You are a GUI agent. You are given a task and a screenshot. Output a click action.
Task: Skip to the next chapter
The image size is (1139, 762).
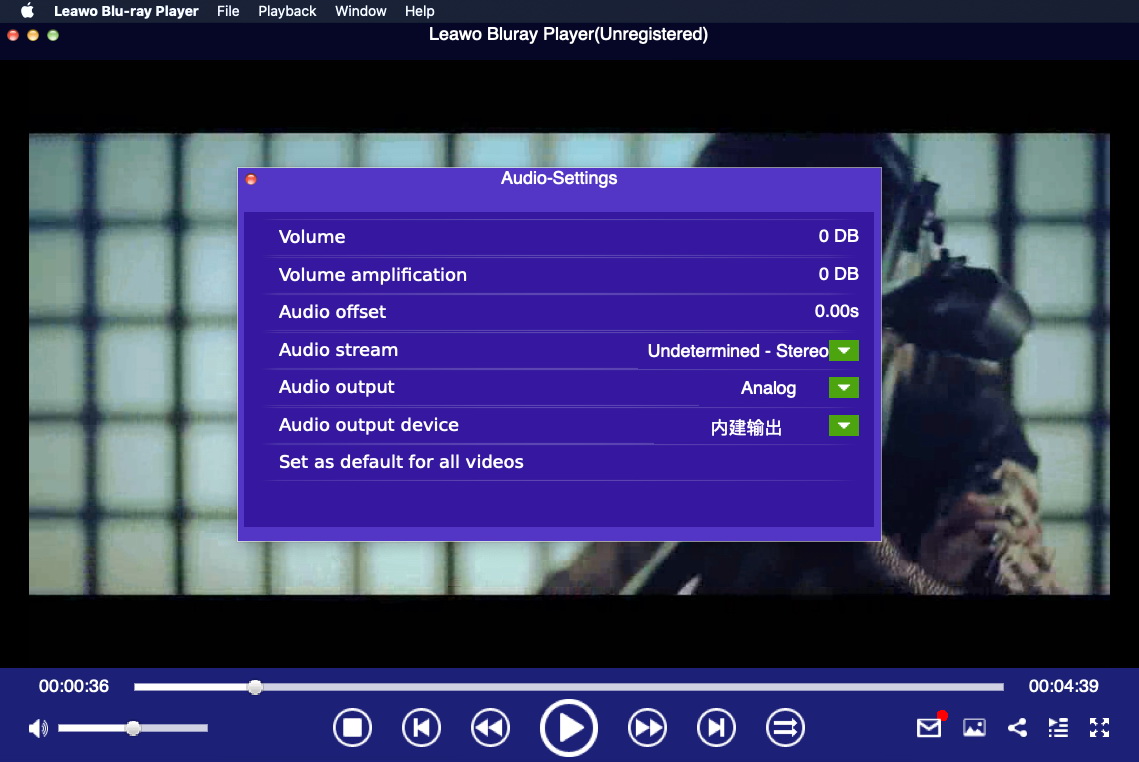[x=716, y=727]
